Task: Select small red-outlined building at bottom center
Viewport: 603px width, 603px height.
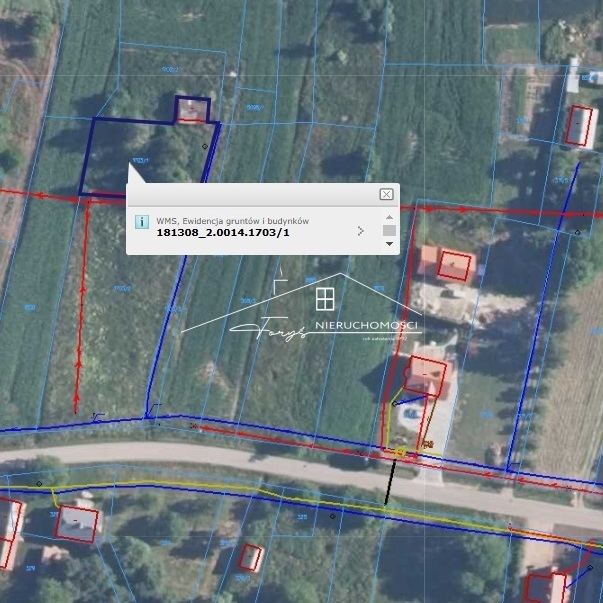Action: click(x=250, y=557)
